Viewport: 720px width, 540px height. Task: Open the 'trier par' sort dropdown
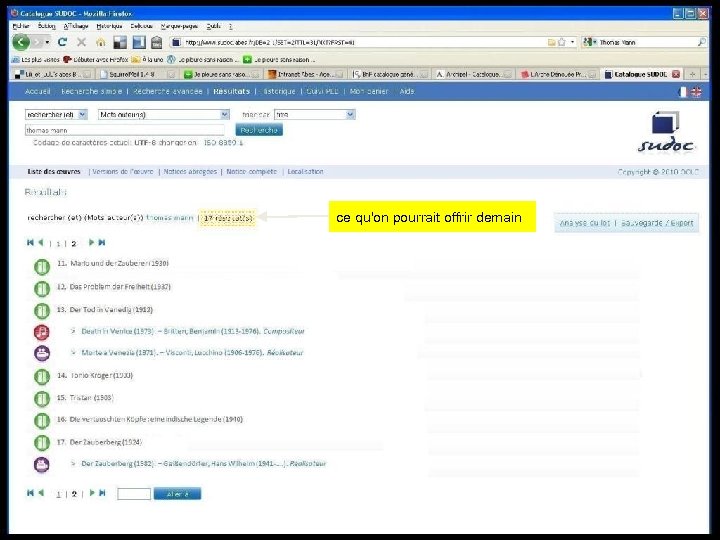coord(315,114)
